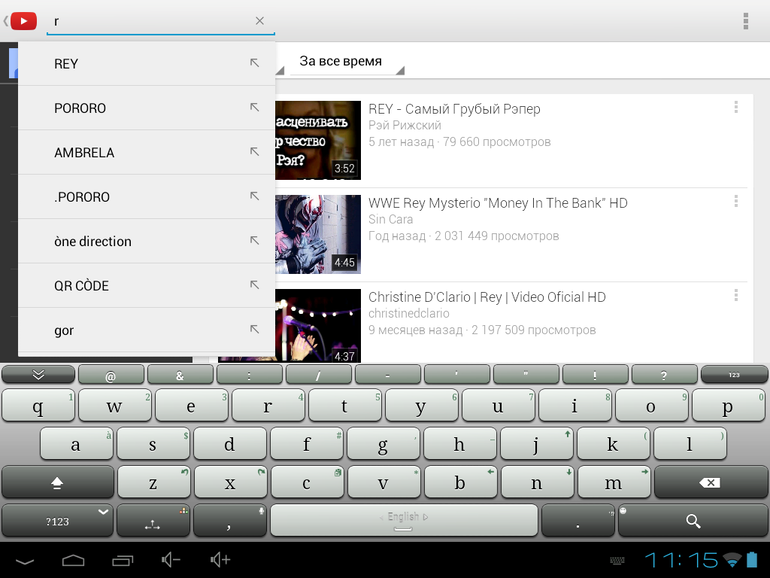Choose the QR CÒDE suggestion

82,285
